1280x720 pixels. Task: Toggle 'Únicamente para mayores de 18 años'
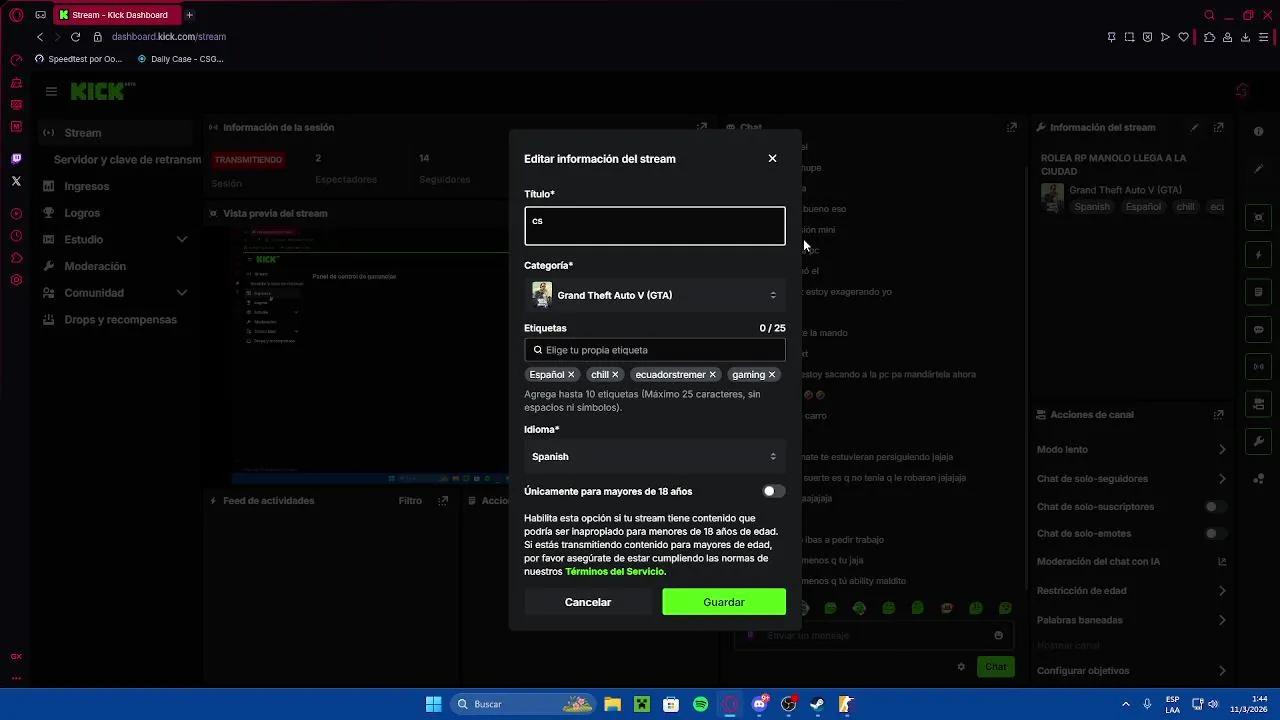(773, 491)
